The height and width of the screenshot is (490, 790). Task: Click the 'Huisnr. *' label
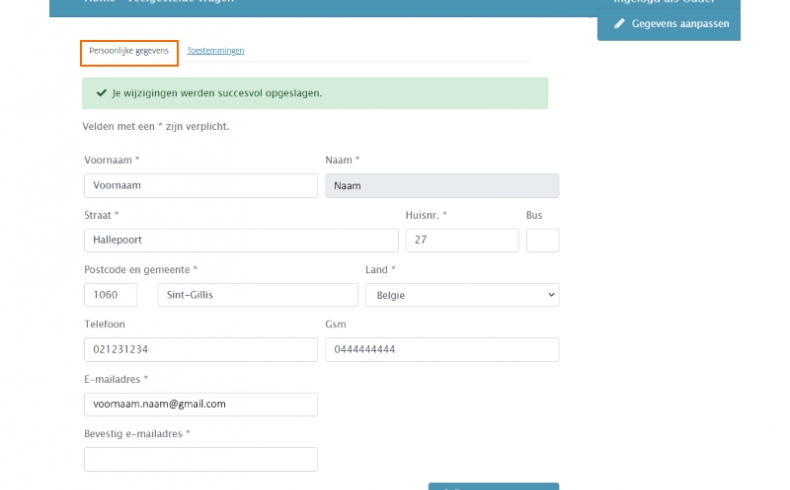tap(426, 215)
